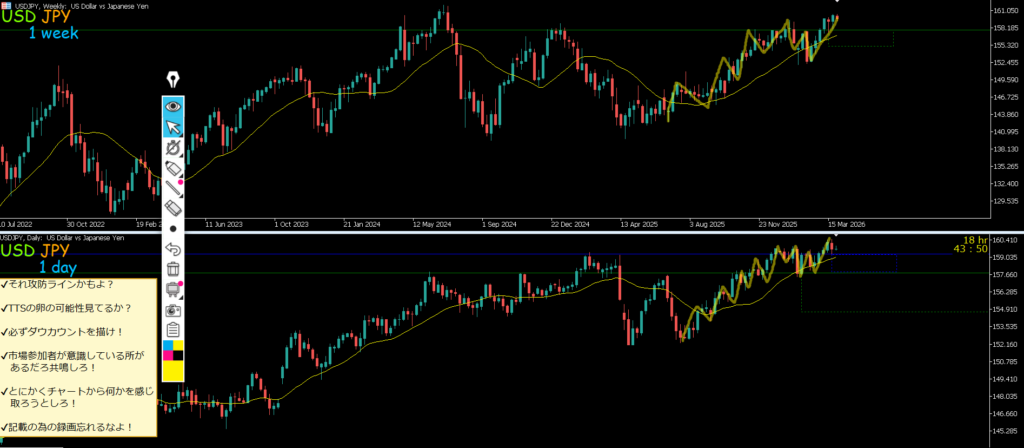Image resolution: width=1024 pixels, height=448 pixels.
Task: Open the whiteboard screen tool
Action: click(x=173, y=289)
